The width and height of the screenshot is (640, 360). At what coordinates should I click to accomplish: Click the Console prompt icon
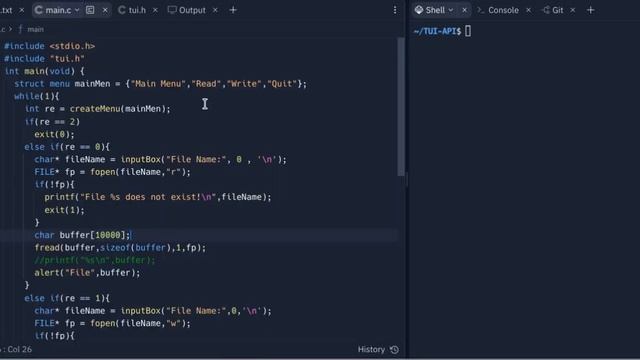(481, 10)
